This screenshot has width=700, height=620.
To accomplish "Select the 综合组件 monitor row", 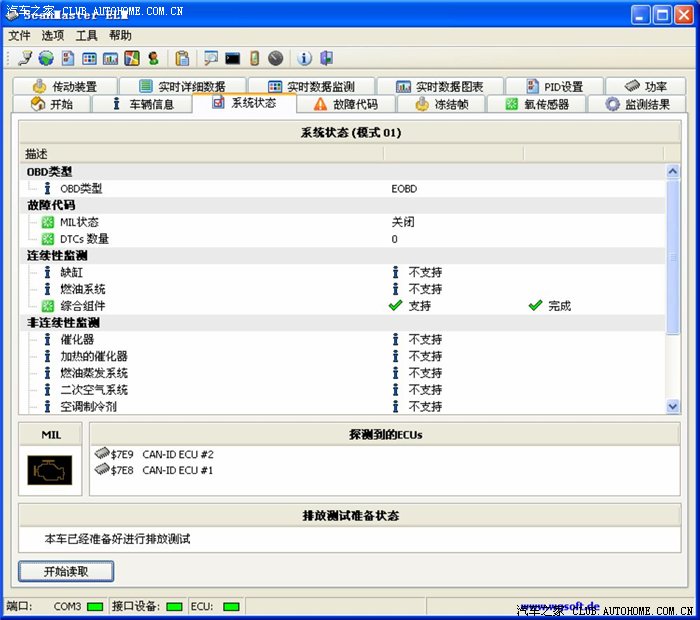I will 82,306.
